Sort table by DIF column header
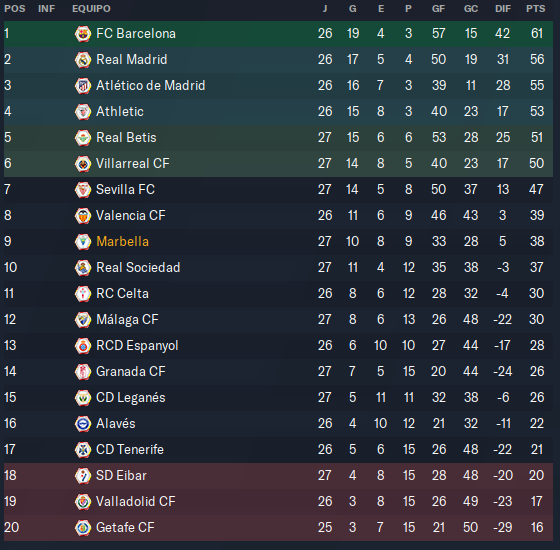 (x=503, y=9)
